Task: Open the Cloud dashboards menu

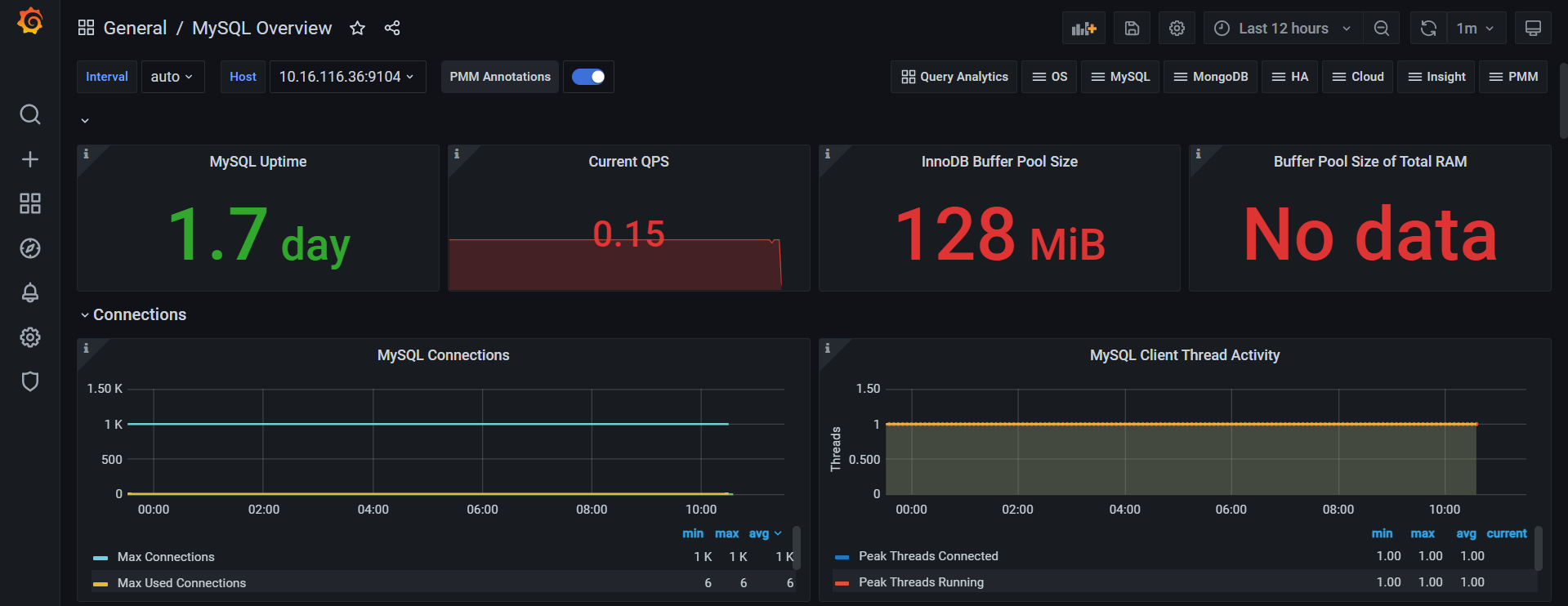Action: (x=1358, y=77)
